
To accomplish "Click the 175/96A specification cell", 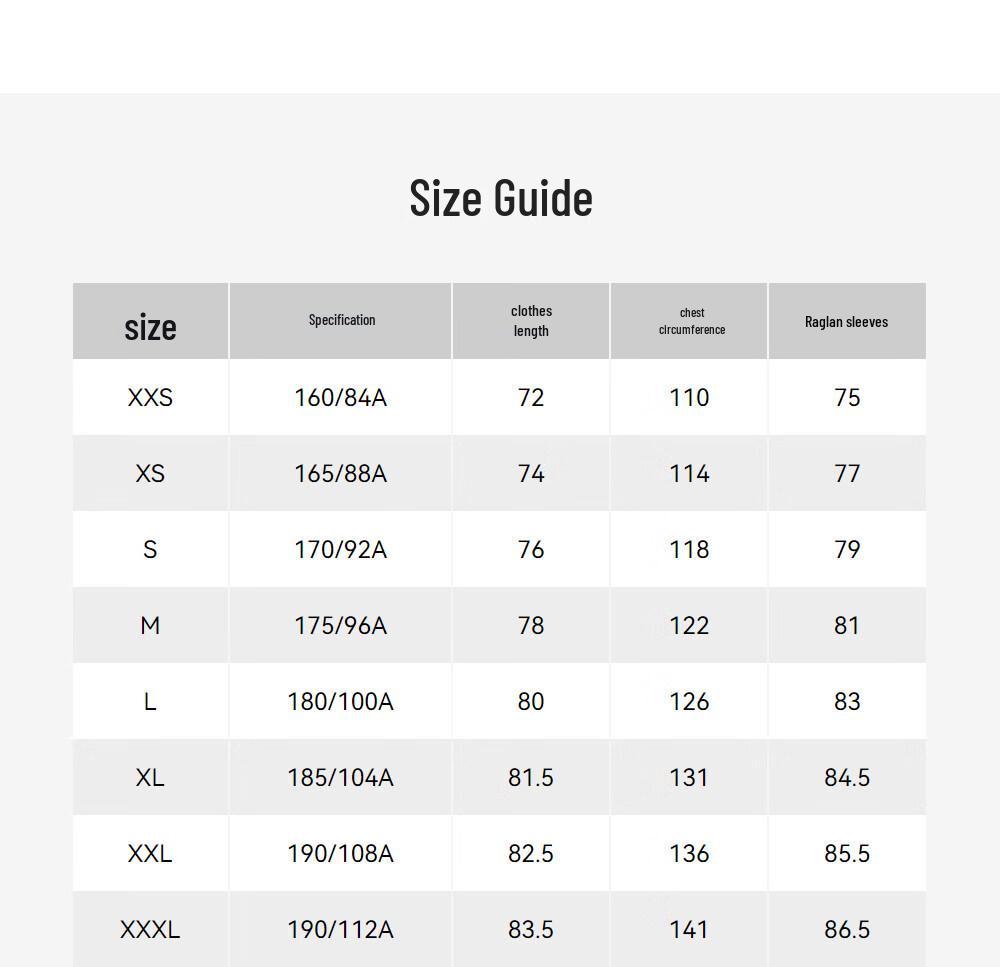I will pos(341,625).
